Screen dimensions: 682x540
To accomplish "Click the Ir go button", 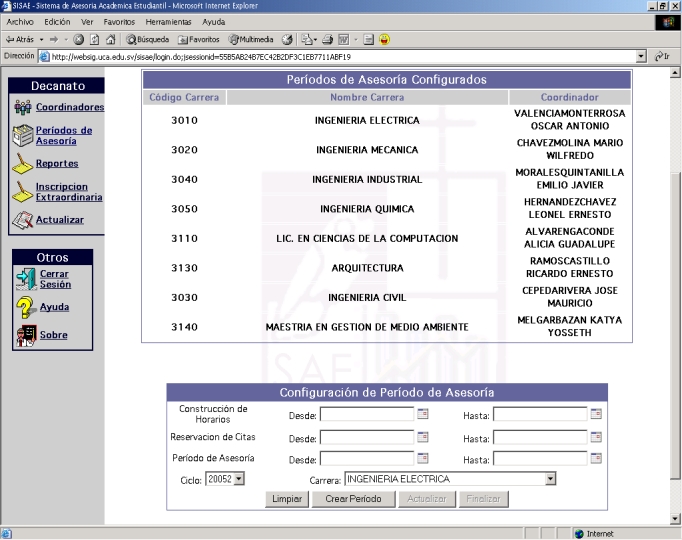I will pos(663,57).
